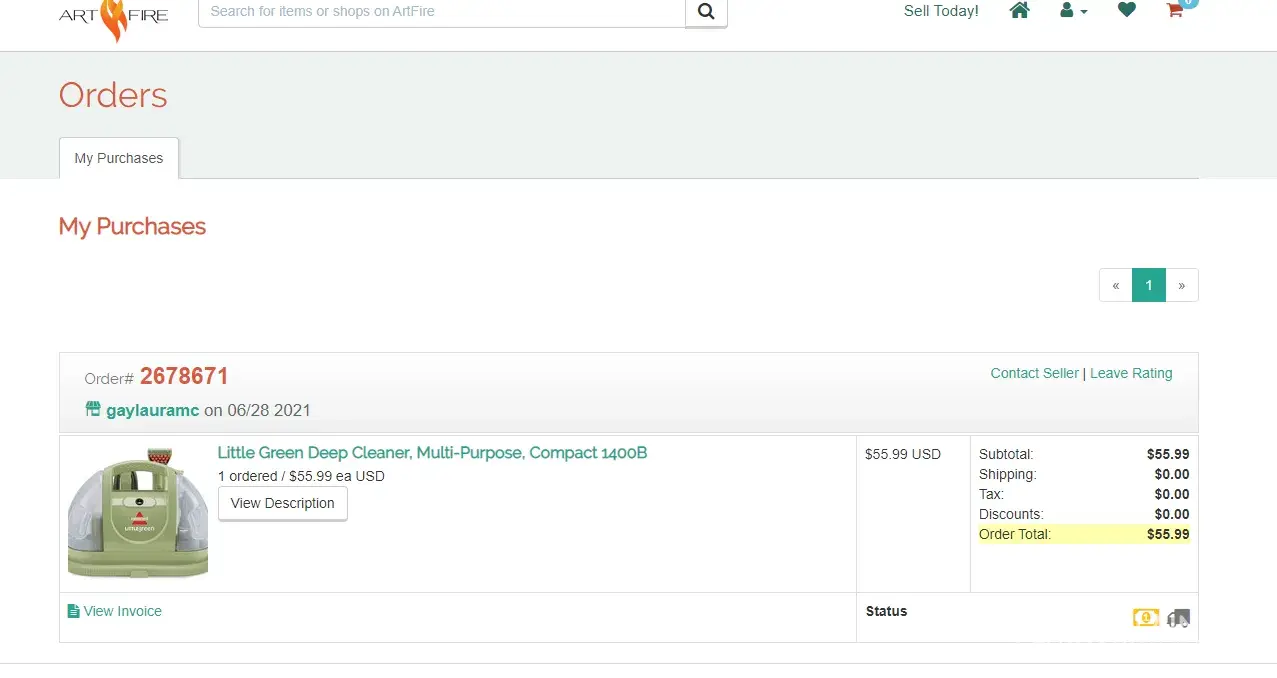Image resolution: width=1277 pixels, height=678 pixels.
Task: Open the home icon
Action: click(1019, 11)
